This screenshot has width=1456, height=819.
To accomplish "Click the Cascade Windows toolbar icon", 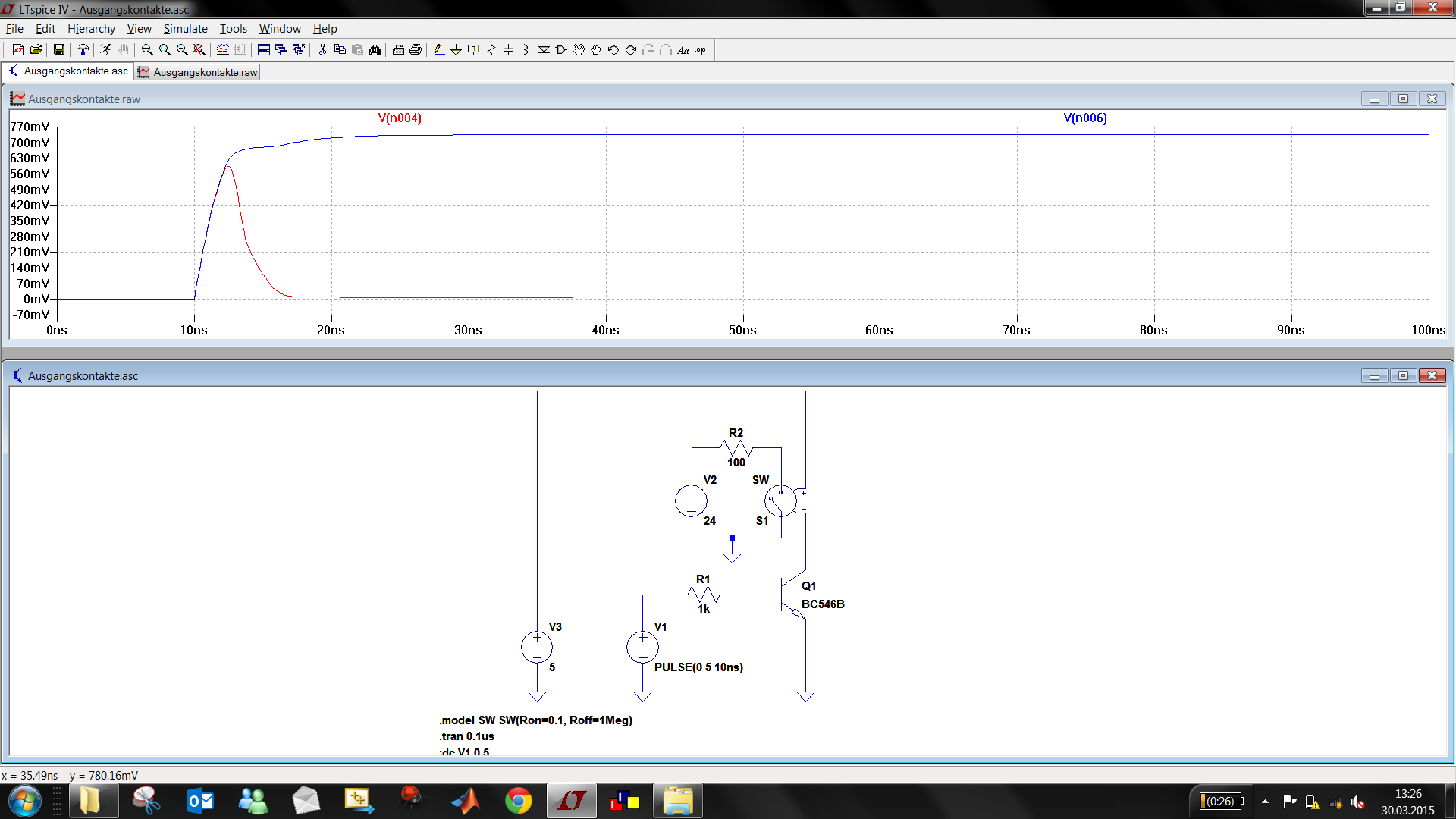I will (x=281, y=50).
